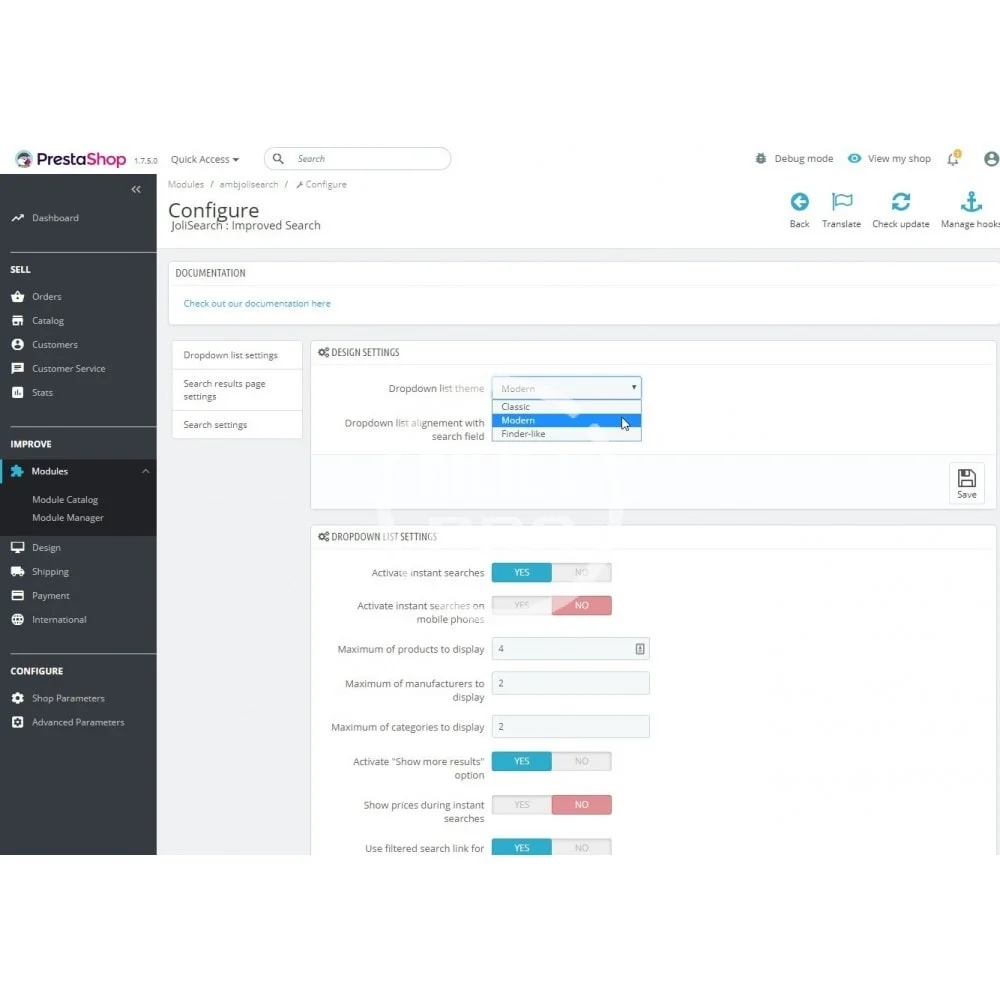Open Module Catalog in the sidebar
The image size is (1000, 1000).
pos(65,500)
